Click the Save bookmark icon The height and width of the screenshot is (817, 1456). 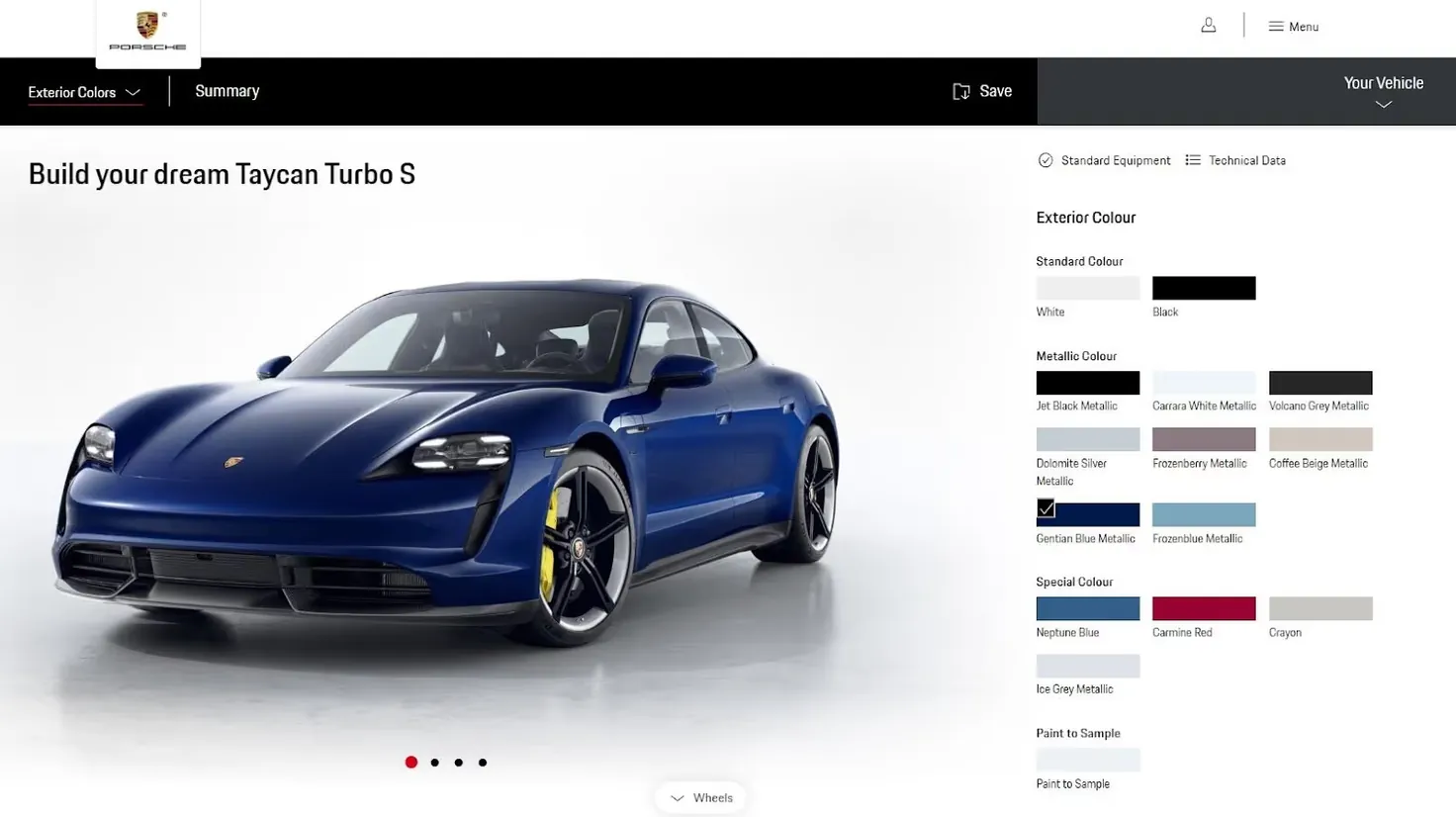pos(960,91)
